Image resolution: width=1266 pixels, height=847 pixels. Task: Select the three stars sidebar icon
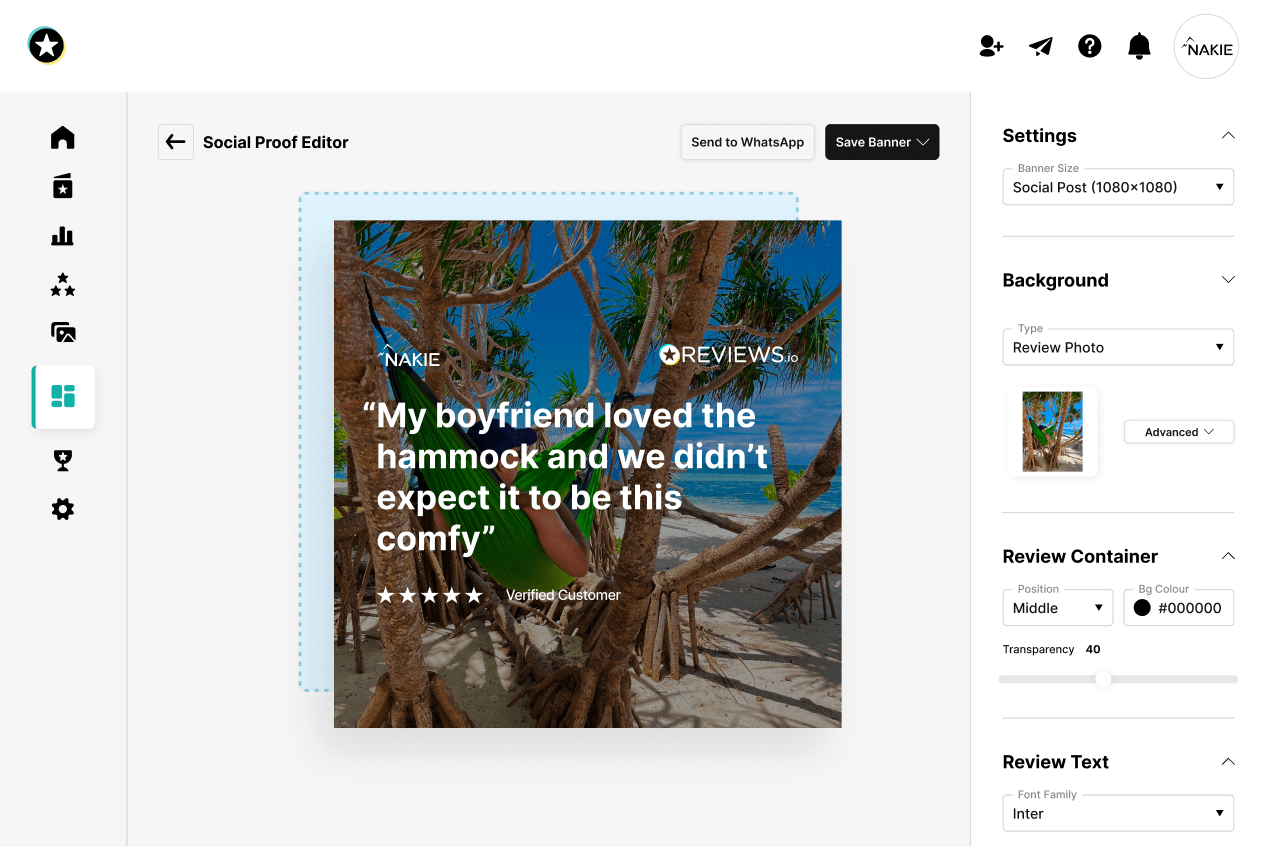point(63,285)
